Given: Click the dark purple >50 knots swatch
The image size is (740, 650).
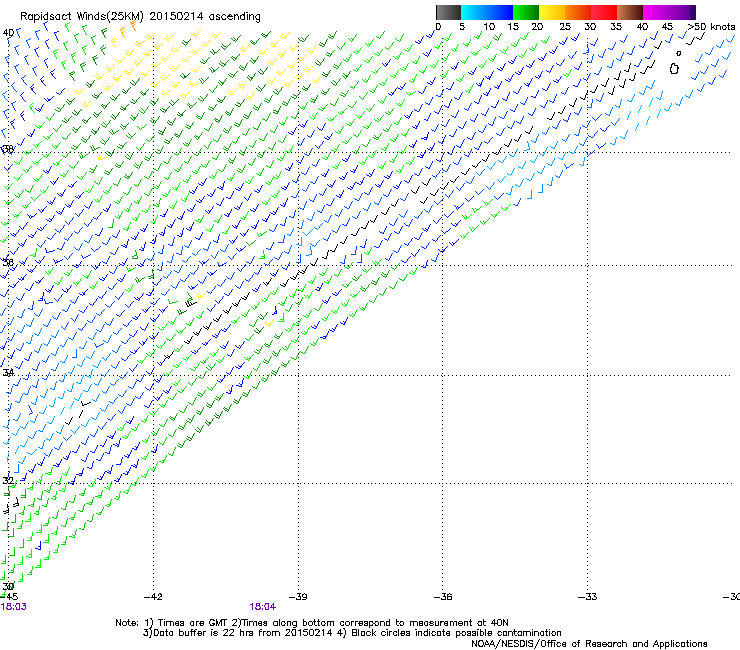Looking at the screenshot, I should click(691, 12).
